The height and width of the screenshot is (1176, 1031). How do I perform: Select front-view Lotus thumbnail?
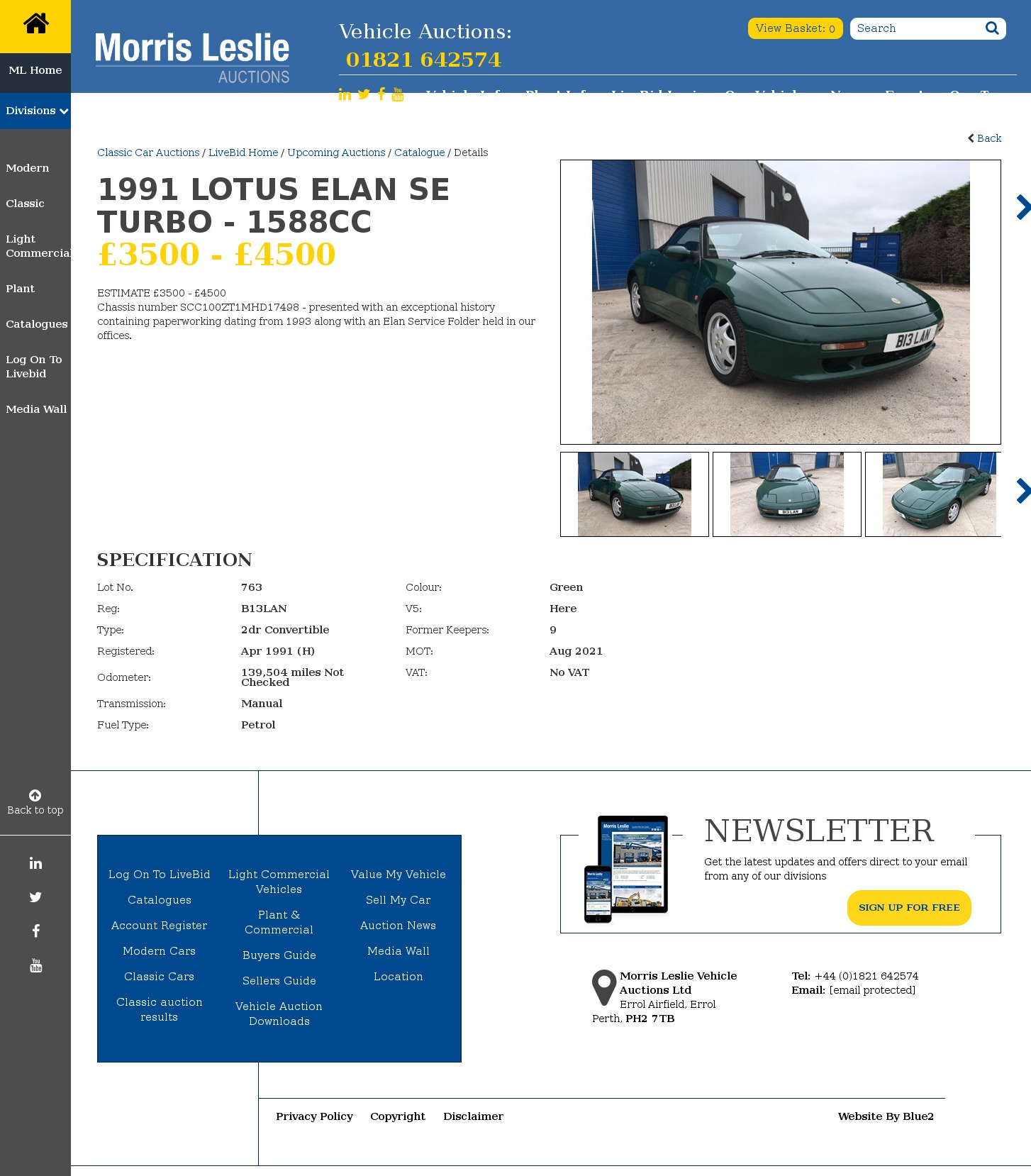pos(787,494)
